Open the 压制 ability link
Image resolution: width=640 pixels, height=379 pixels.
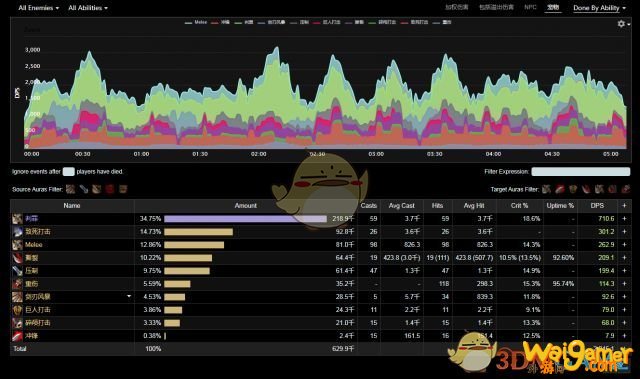click(31, 271)
